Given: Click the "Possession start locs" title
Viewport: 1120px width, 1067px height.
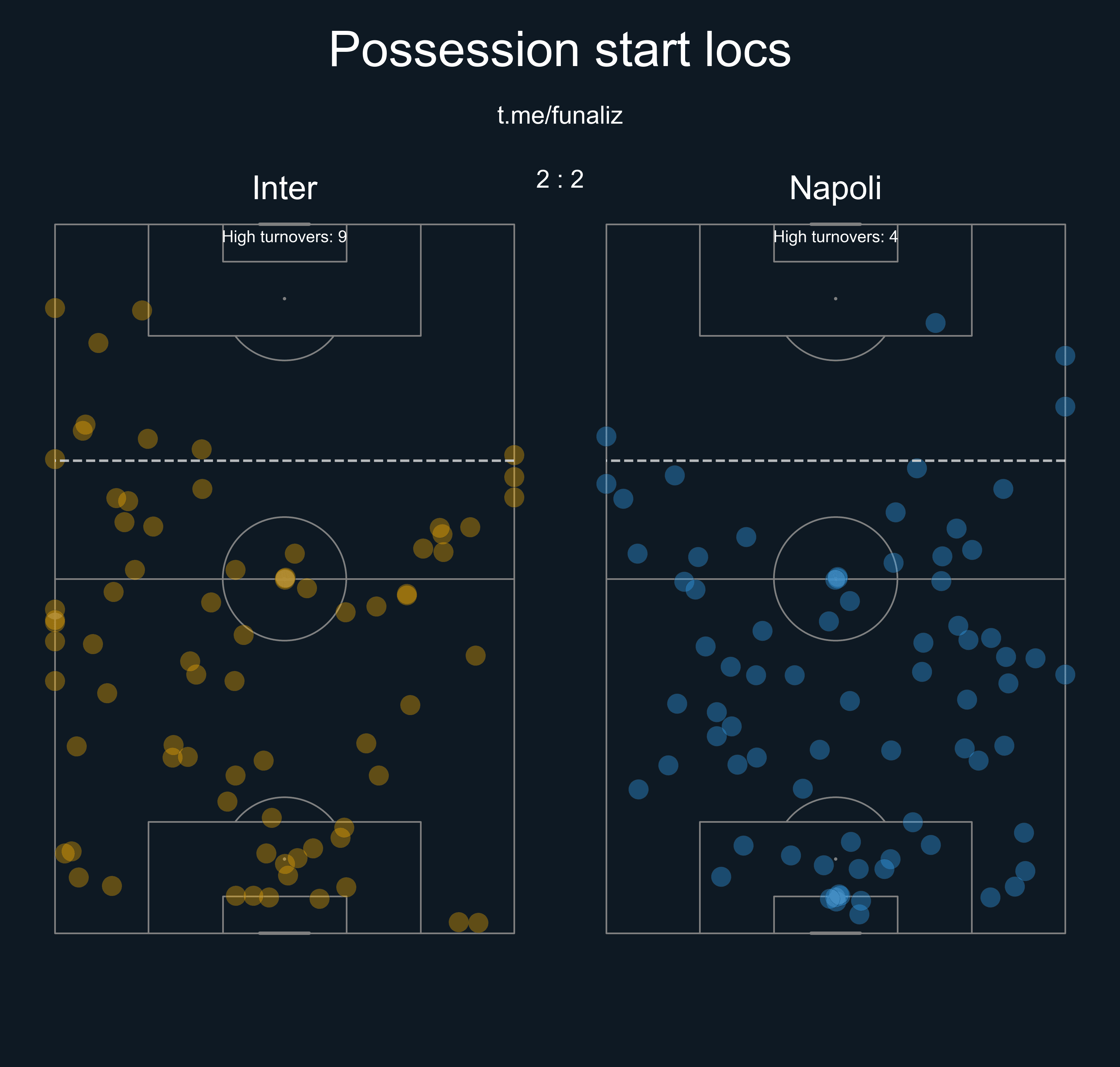Looking at the screenshot, I should pos(559,50).
